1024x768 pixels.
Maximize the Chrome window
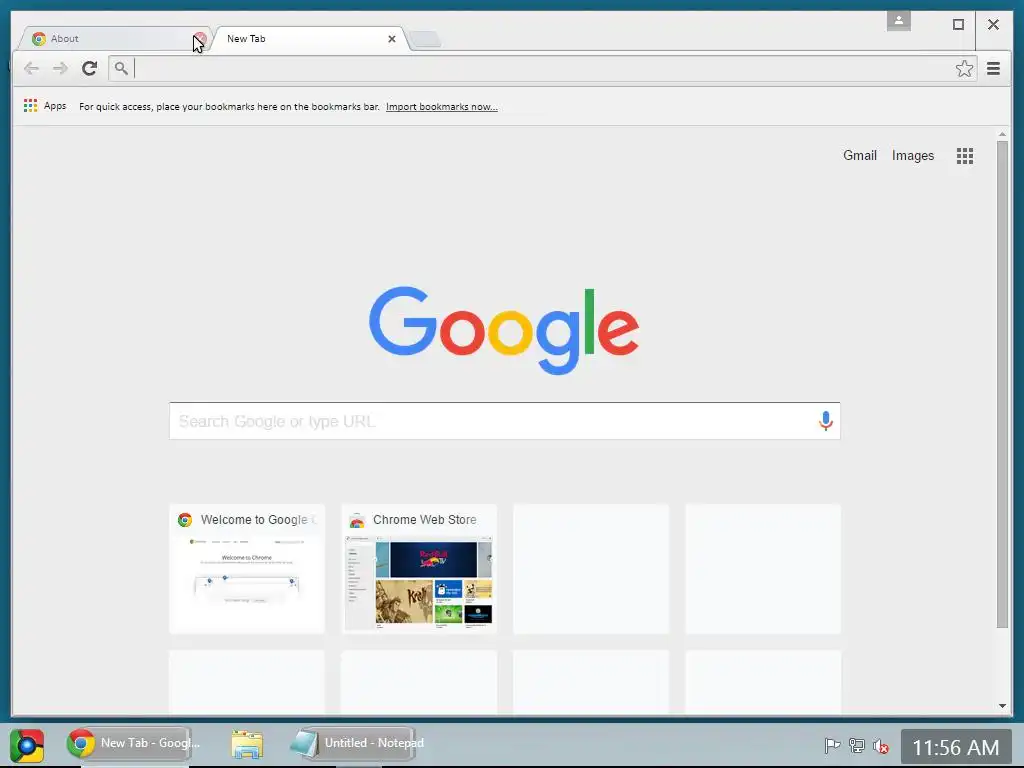coord(958,25)
